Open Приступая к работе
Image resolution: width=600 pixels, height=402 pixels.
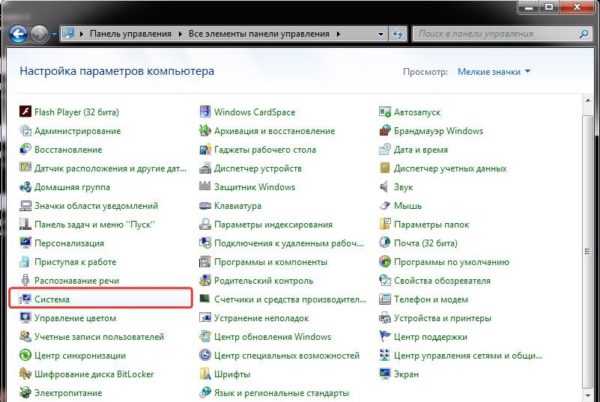tap(68, 262)
